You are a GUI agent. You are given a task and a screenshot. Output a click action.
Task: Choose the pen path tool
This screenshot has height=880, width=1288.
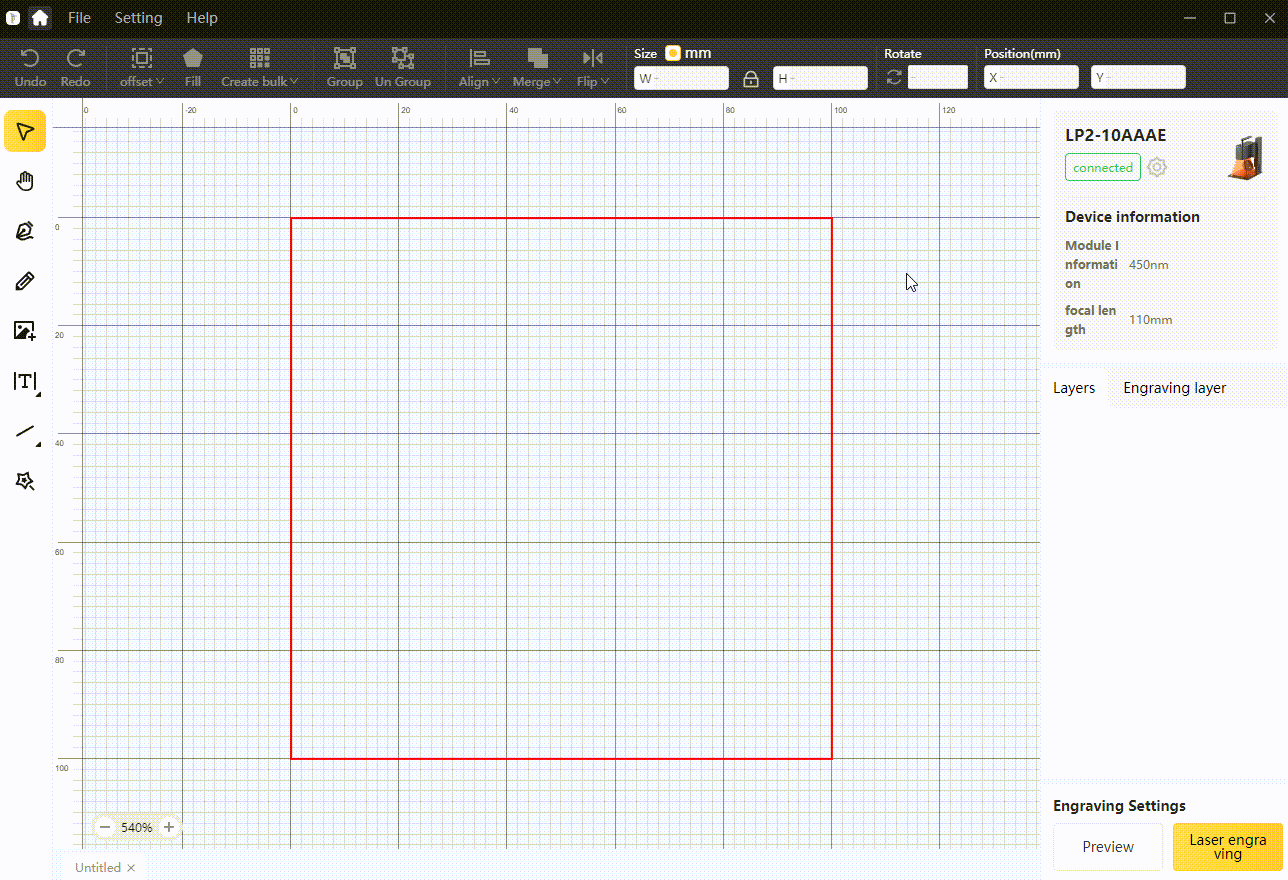pyautogui.click(x=25, y=231)
